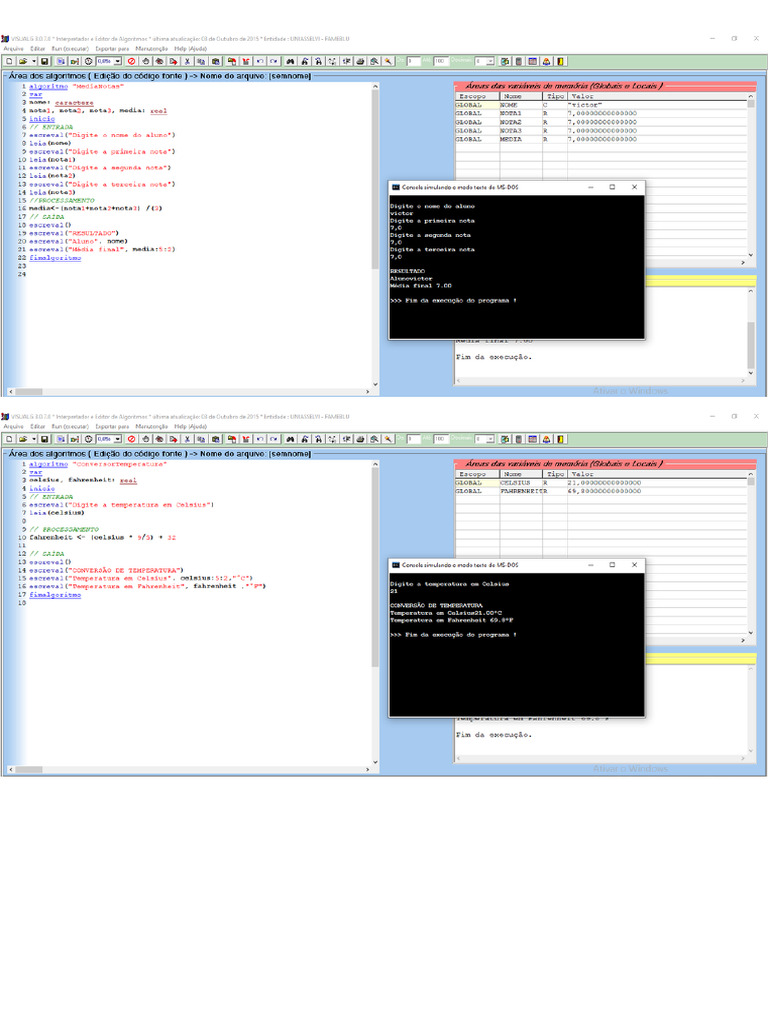The height and width of the screenshot is (1024, 768).
Task: Click timer clock icon in bottom window toolbar
Action: coord(88,439)
